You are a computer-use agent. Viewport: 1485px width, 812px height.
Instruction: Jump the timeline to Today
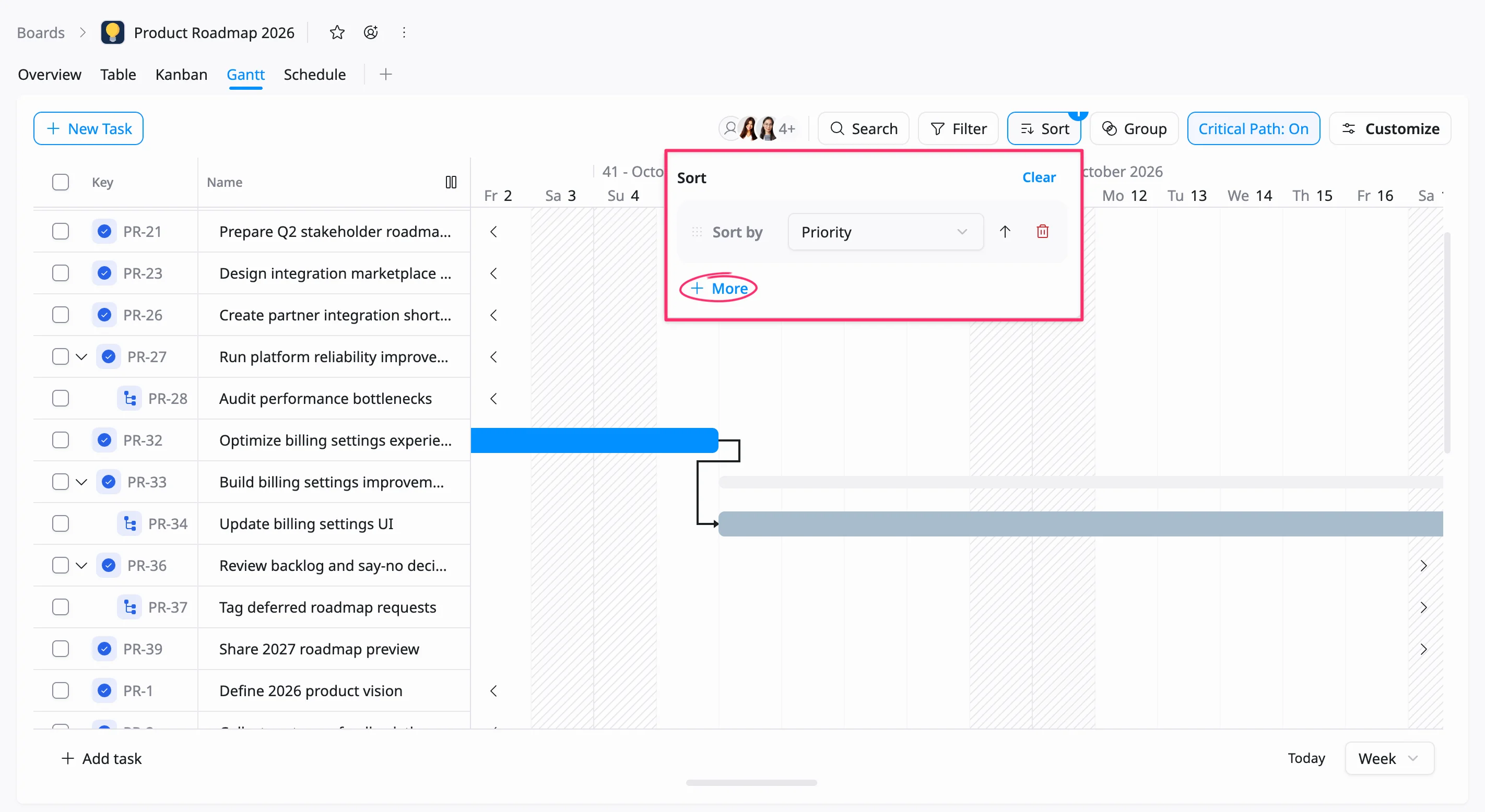(x=1306, y=758)
